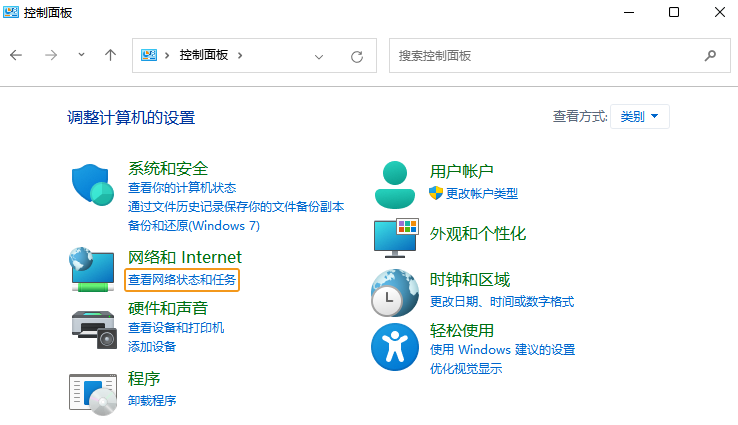
Task: Open the 类别 view-by dropdown
Action: [640, 117]
